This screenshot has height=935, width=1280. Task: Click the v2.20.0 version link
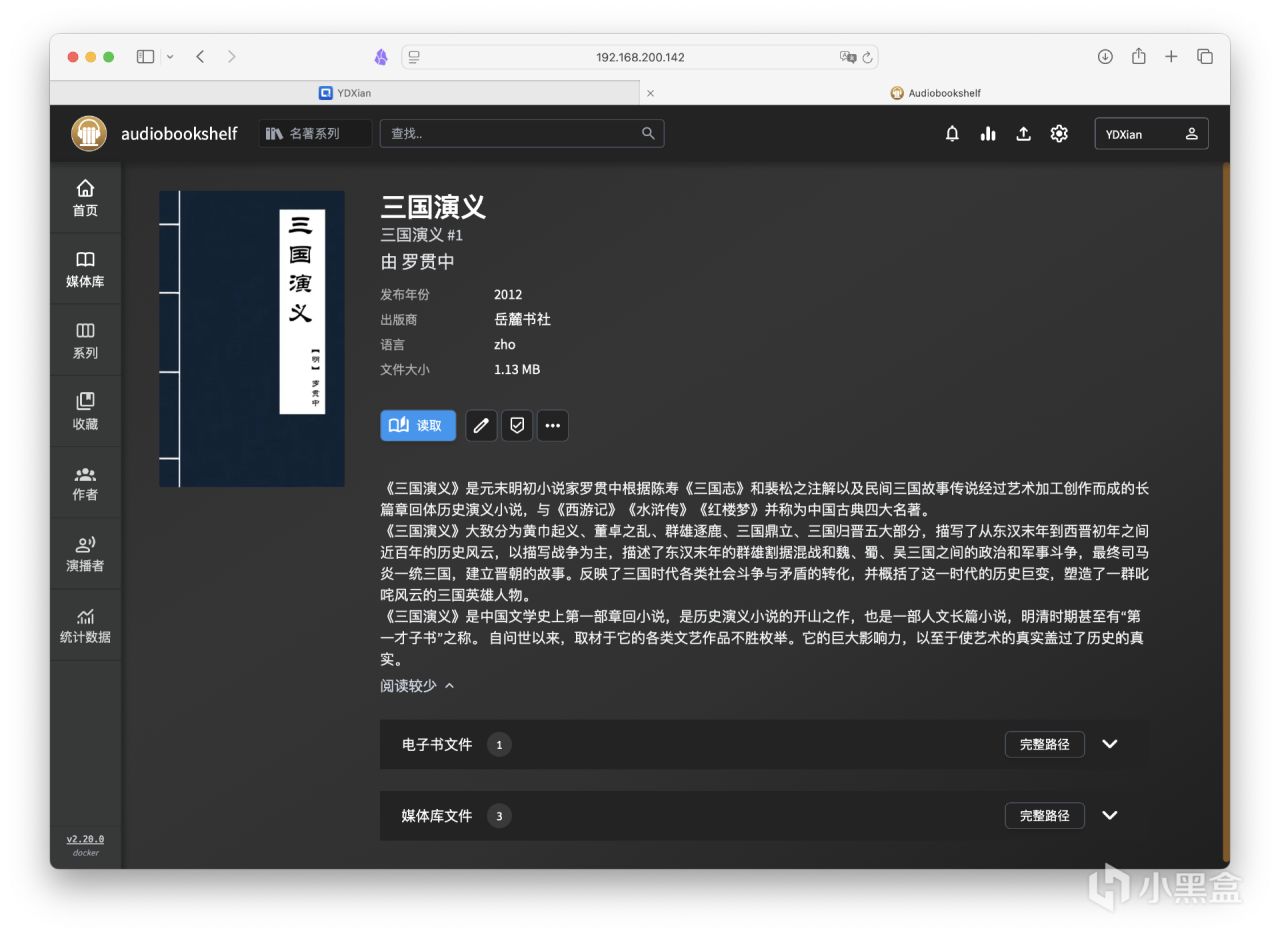tap(85, 839)
